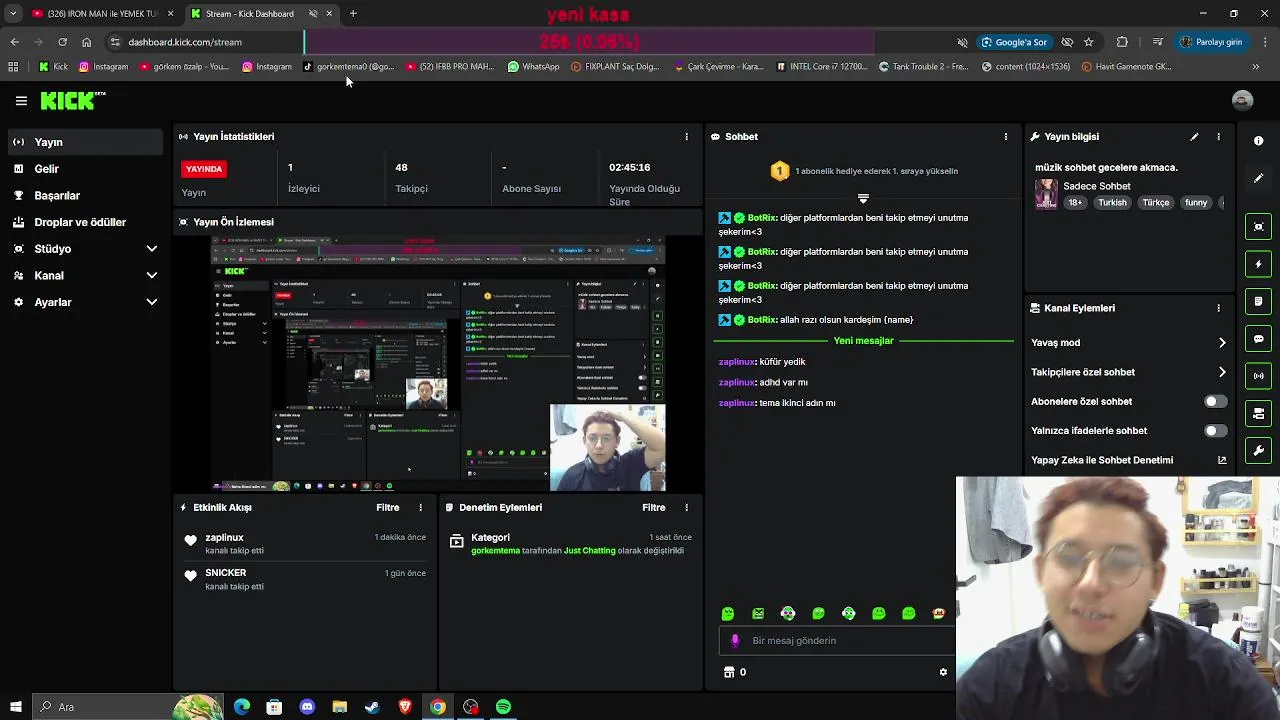Open Spotify from the taskbar
Screen dimensions: 1280x720
point(503,707)
